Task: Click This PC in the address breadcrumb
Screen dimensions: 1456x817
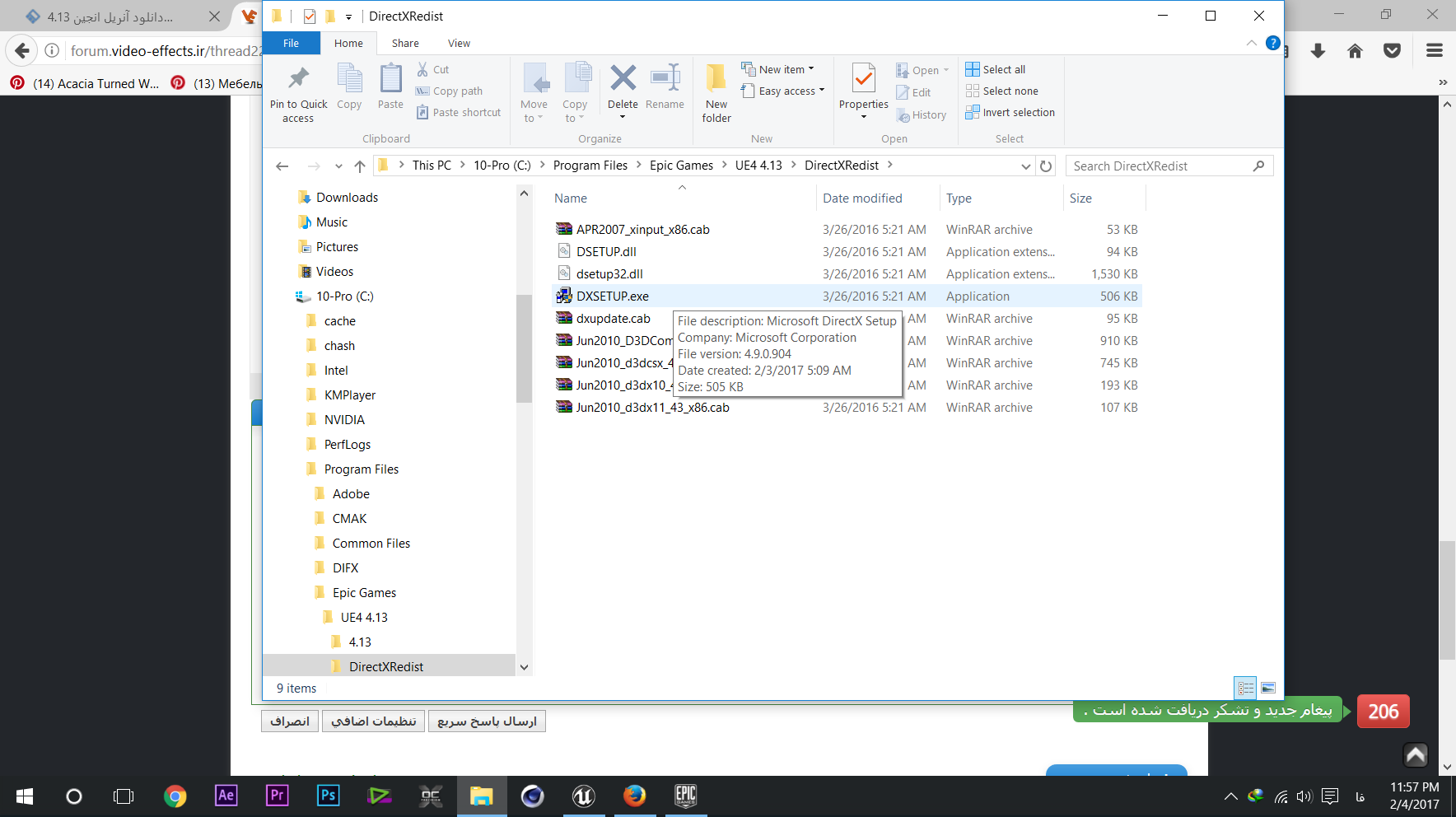Action: tap(432, 165)
